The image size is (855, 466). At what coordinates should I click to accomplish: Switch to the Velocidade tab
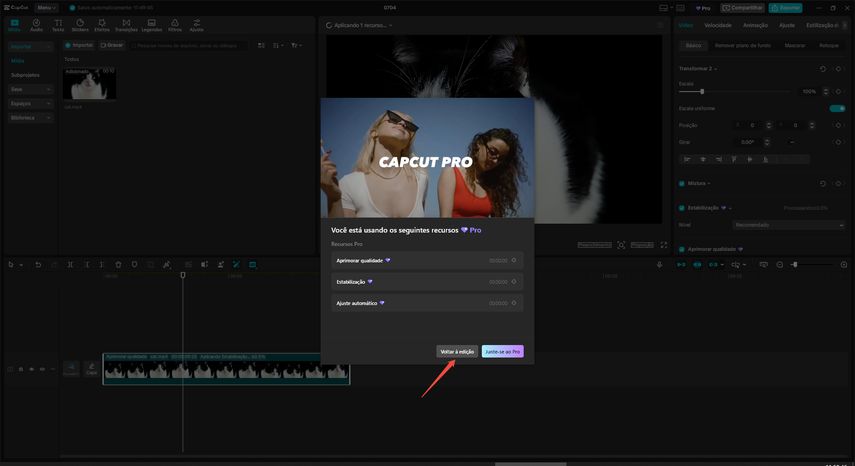tap(718, 26)
